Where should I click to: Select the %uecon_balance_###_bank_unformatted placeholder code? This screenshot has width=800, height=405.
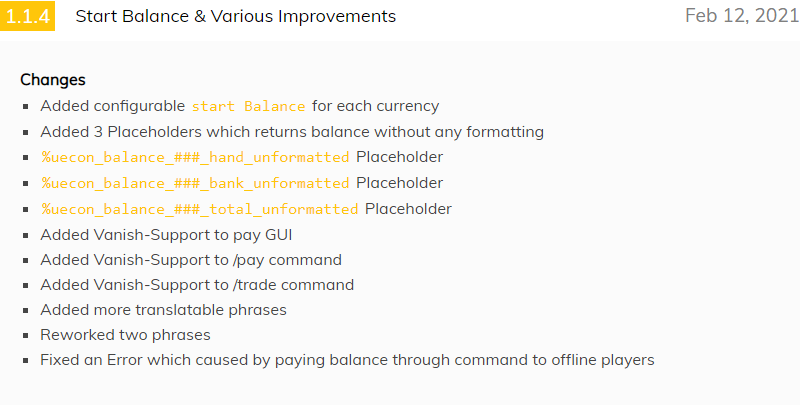pos(195,183)
